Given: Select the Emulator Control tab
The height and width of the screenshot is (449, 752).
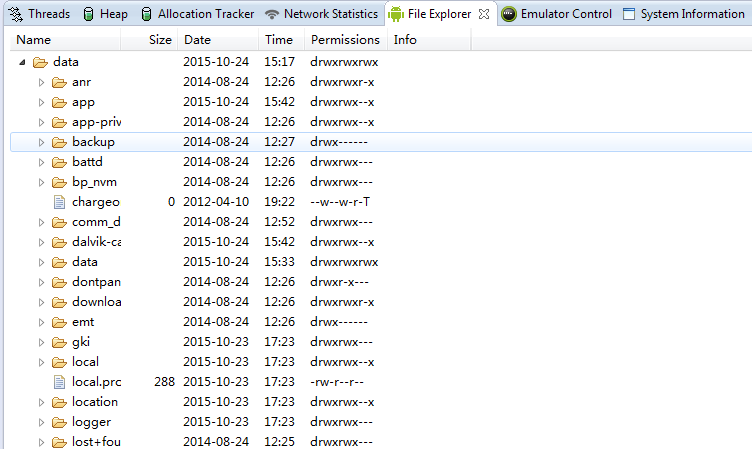Looking at the screenshot, I should click(556, 14).
